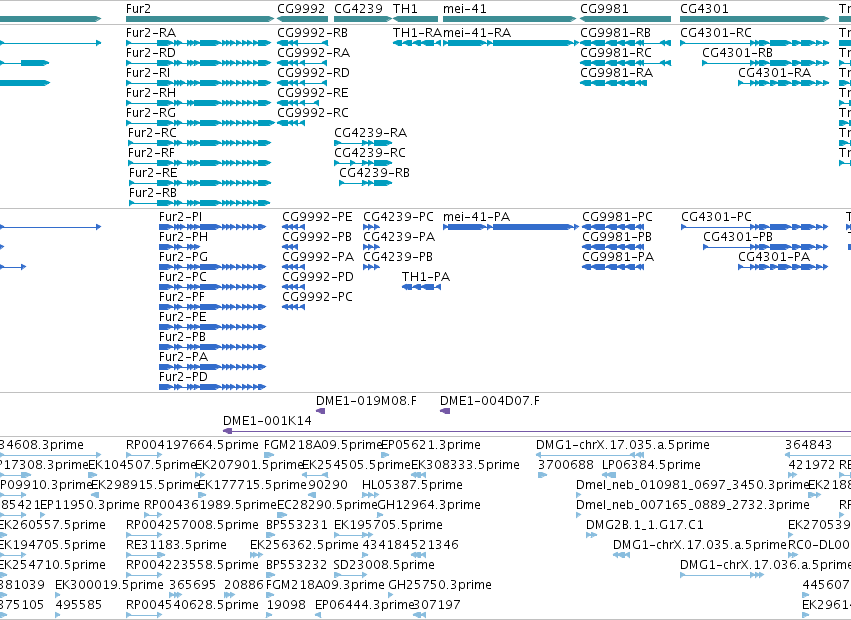
Task: Click EST RE31183.5prime
Action: point(146,555)
